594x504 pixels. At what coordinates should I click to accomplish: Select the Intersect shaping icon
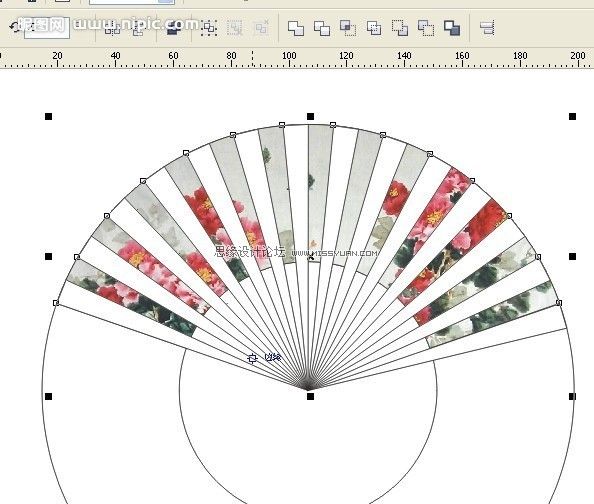tap(348, 28)
